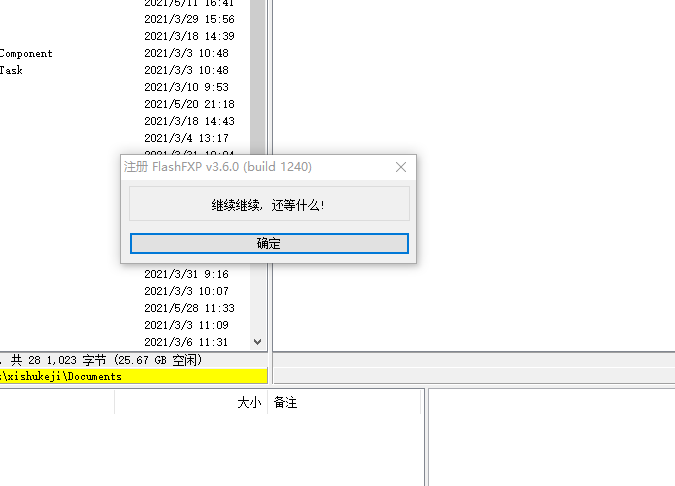The width and height of the screenshot is (675, 486).
Task: Select the file dated 2021/5/28 11:33
Action: click(x=189, y=308)
